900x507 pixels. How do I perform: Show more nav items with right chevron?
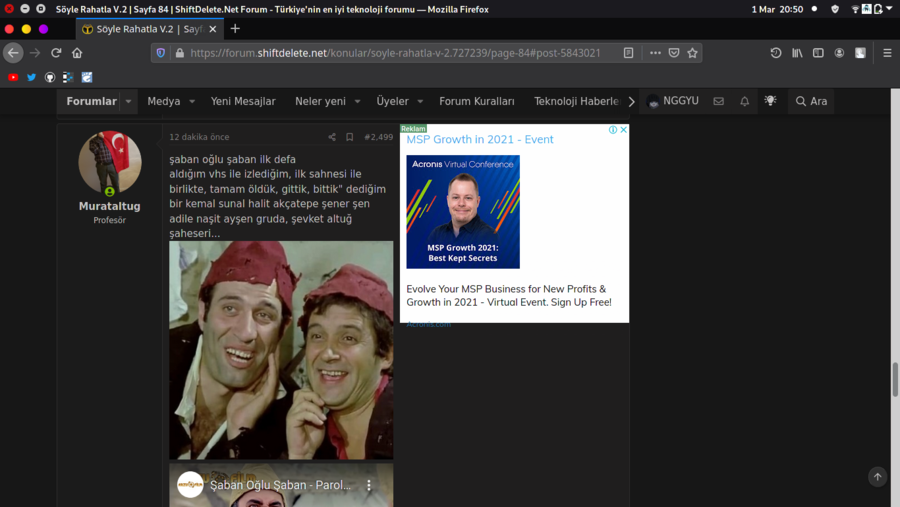[x=631, y=102]
